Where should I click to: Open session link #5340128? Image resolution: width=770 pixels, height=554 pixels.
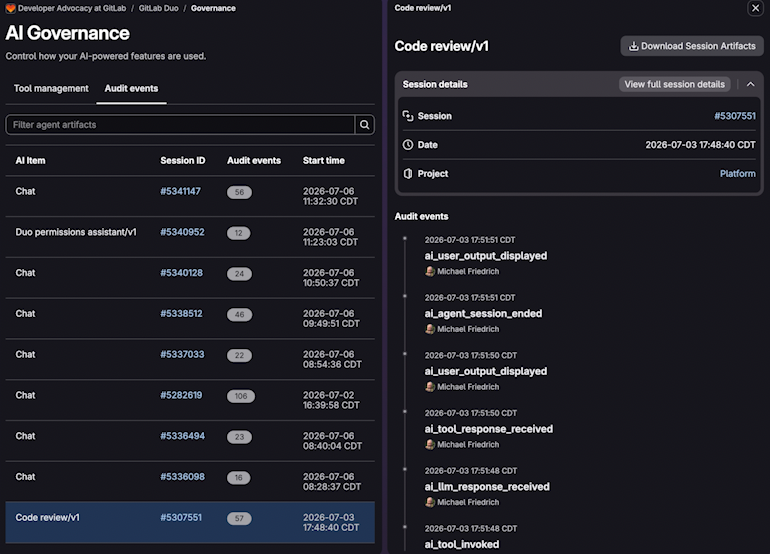coord(181,273)
